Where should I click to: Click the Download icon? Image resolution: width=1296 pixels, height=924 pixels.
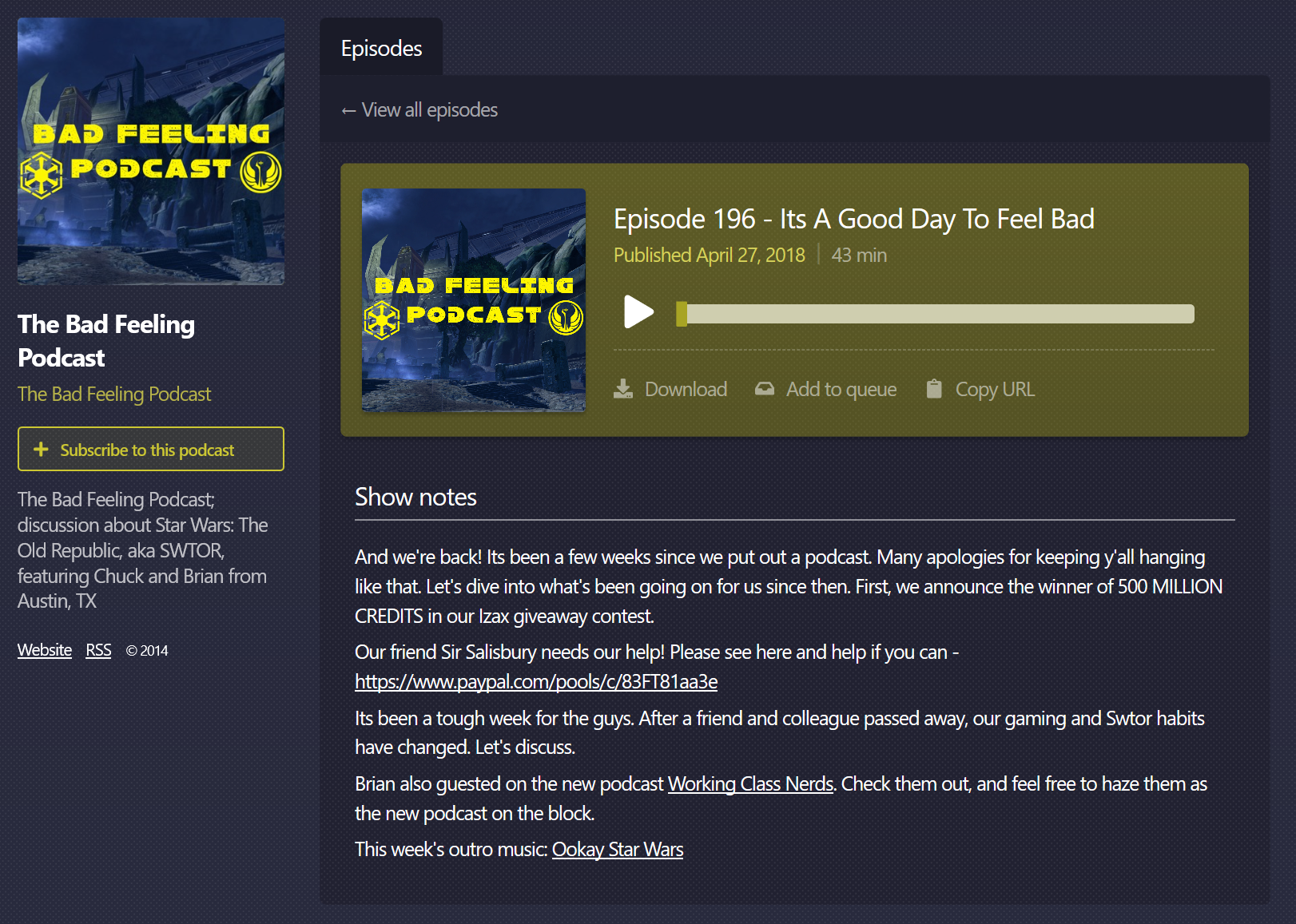click(x=623, y=389)
